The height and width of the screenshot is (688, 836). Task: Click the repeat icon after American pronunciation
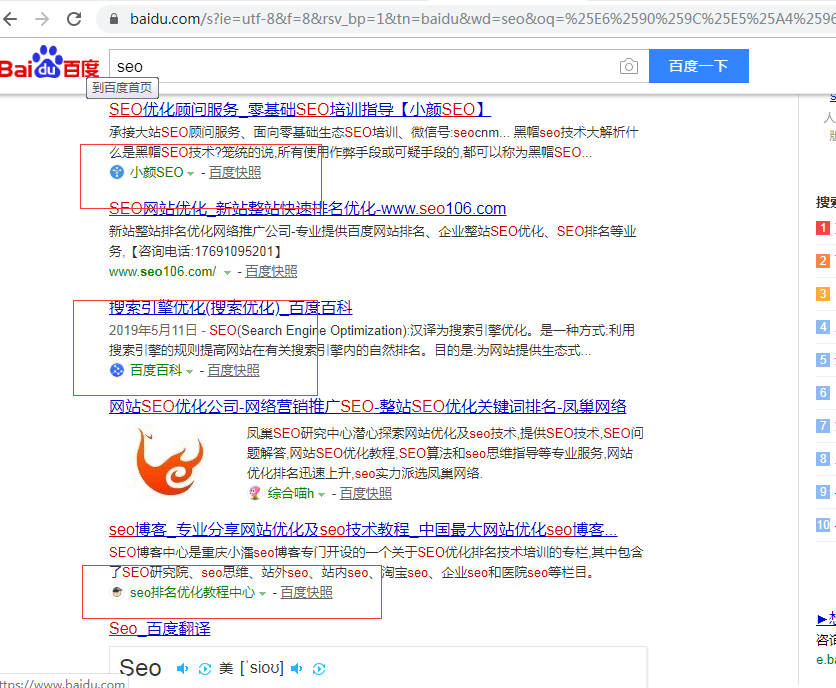point(319,669)
